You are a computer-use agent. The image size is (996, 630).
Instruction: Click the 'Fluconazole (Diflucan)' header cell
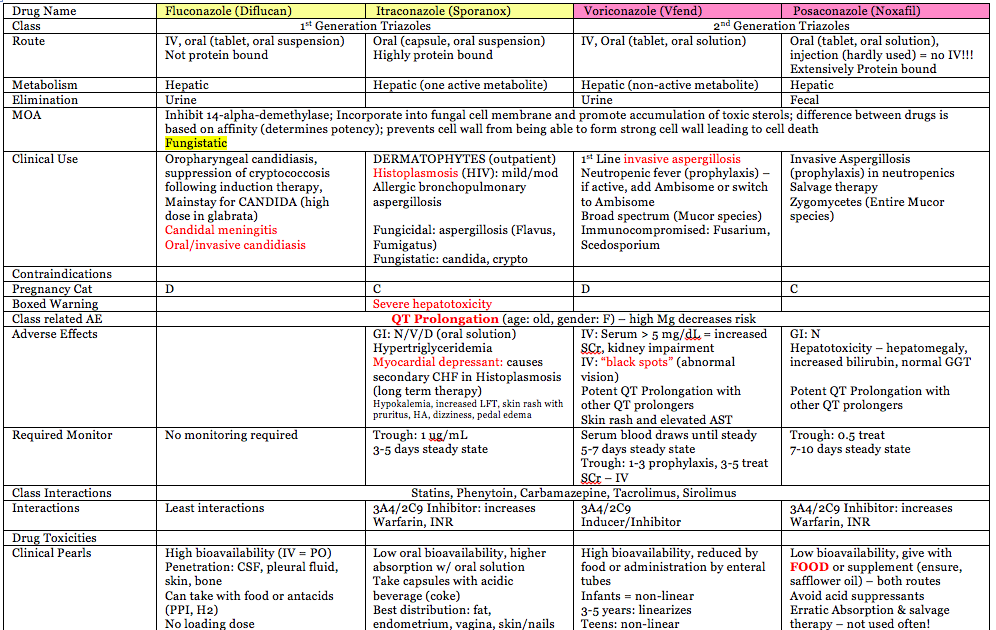click(x=261, y=11)
